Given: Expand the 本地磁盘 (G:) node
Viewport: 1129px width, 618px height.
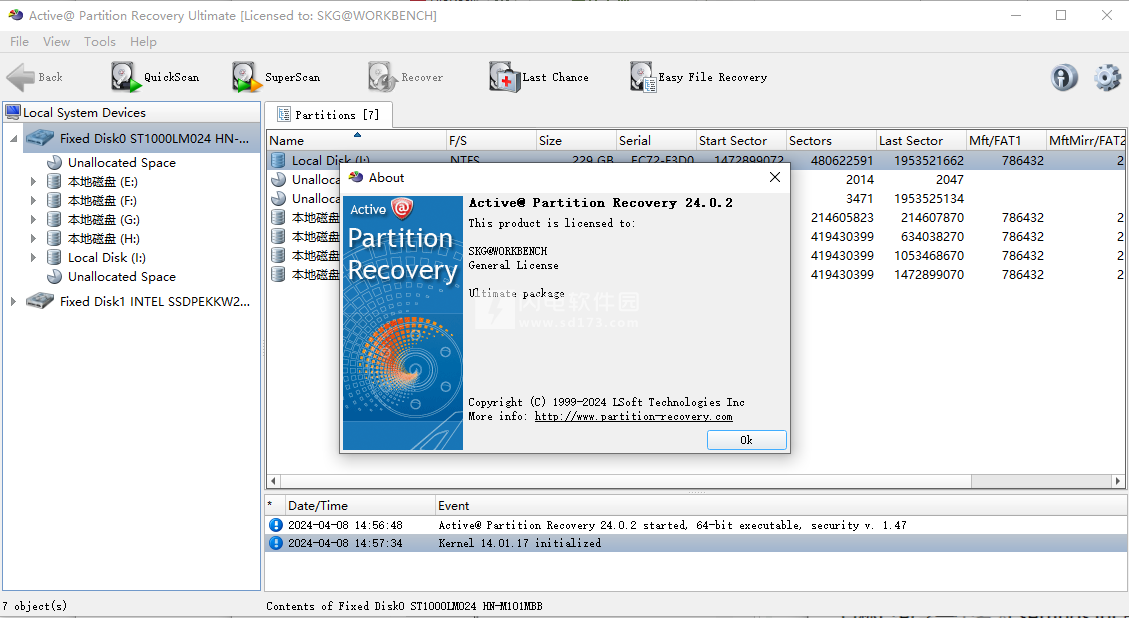Looking at the screenshot, I should (x=33, y=220).
